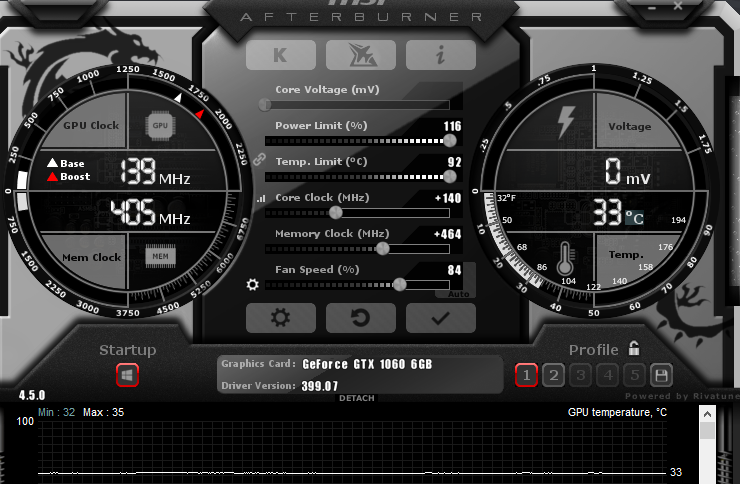This screenshot has height=484, width=740.
Task: Minimize the Afterburner window
Action: (652, 7)
